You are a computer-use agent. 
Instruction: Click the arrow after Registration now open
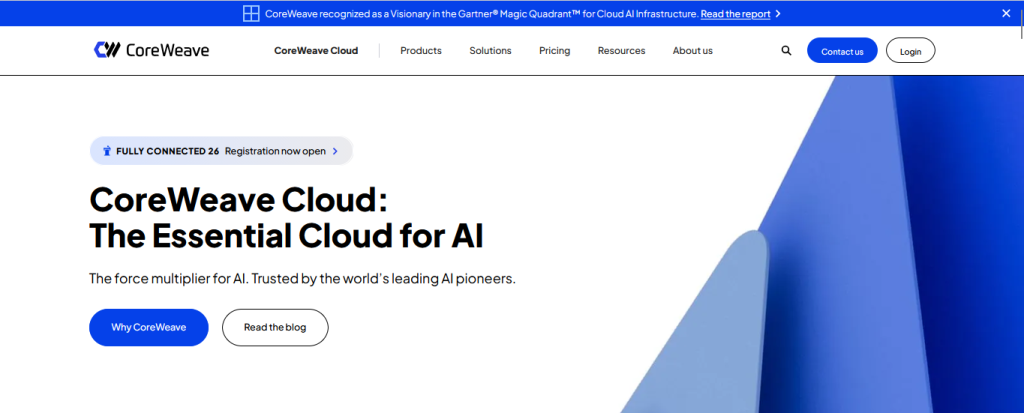[335, 151]
